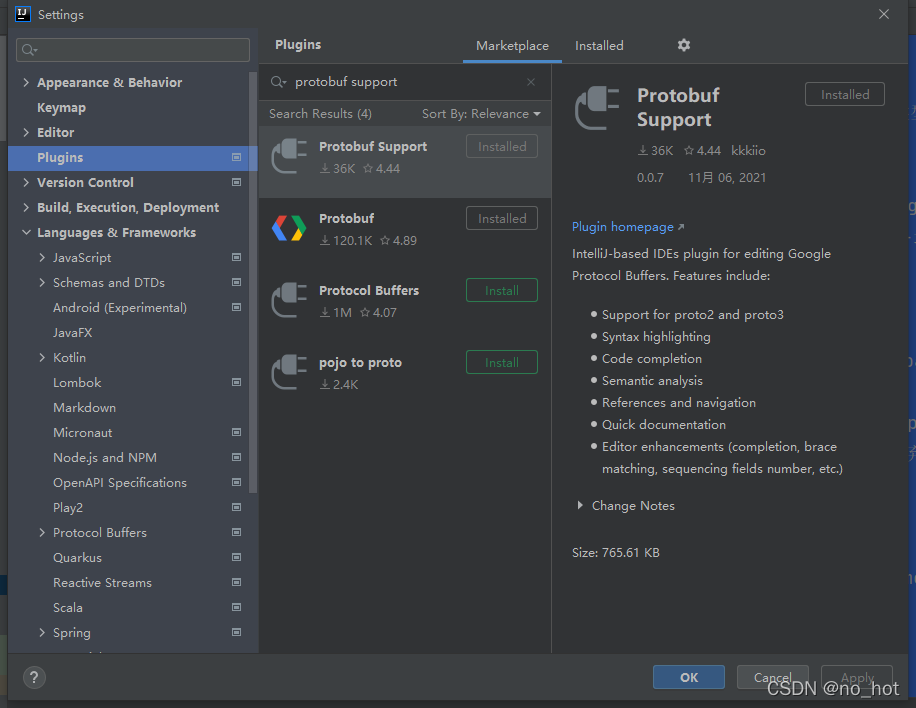Install the pojo to proto plugin
This screenshot has height=708, width=916.
coord(502,362)
